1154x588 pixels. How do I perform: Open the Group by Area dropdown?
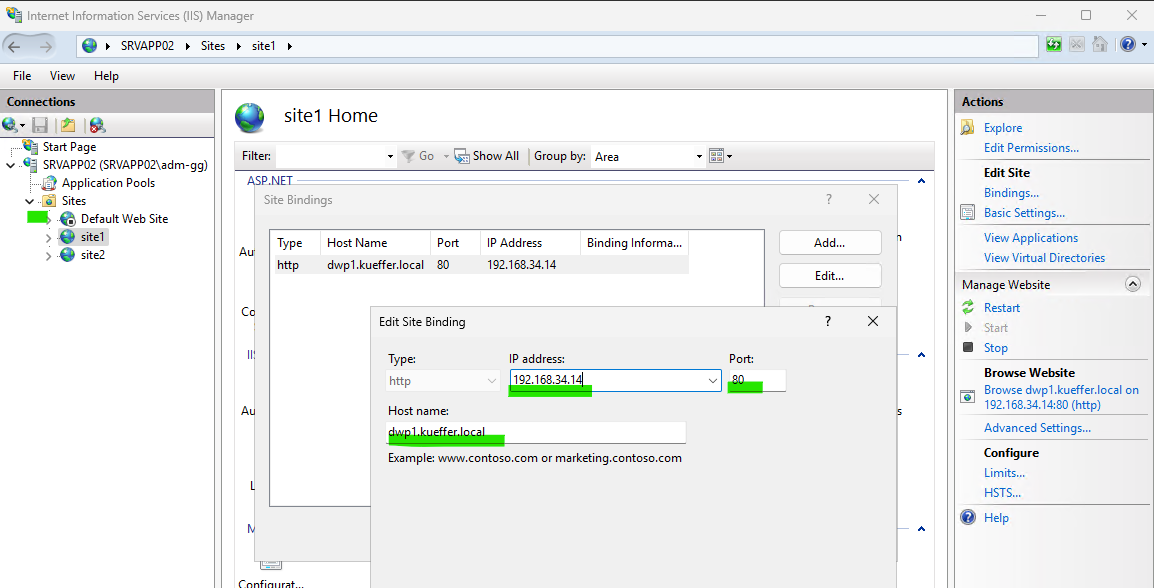[x=700, y=156]
